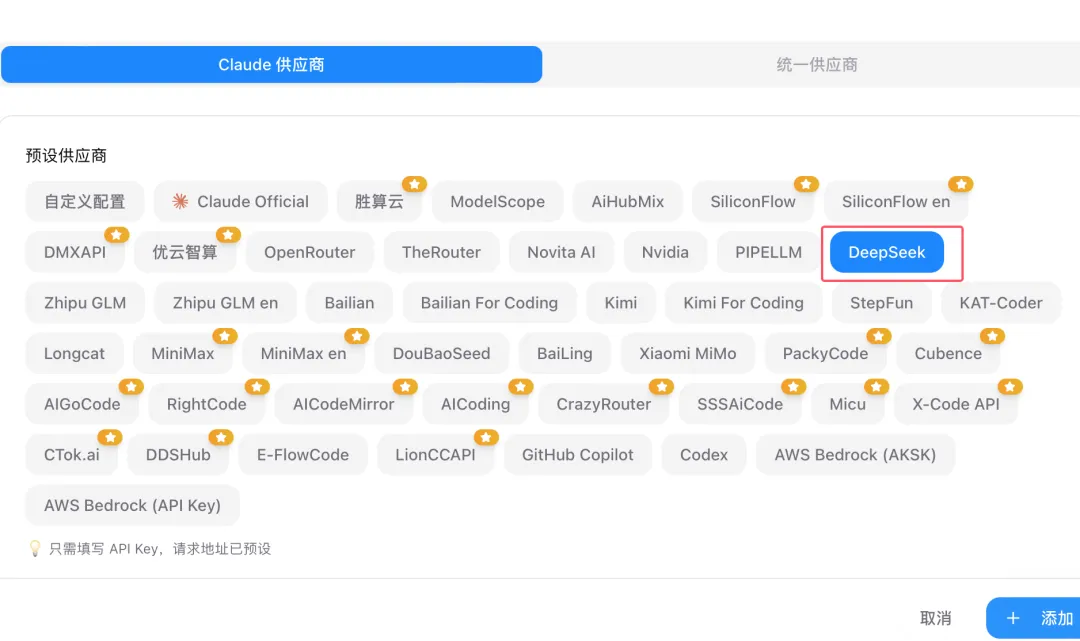Select the highlighted DeepSeek provider

[887, 252]
